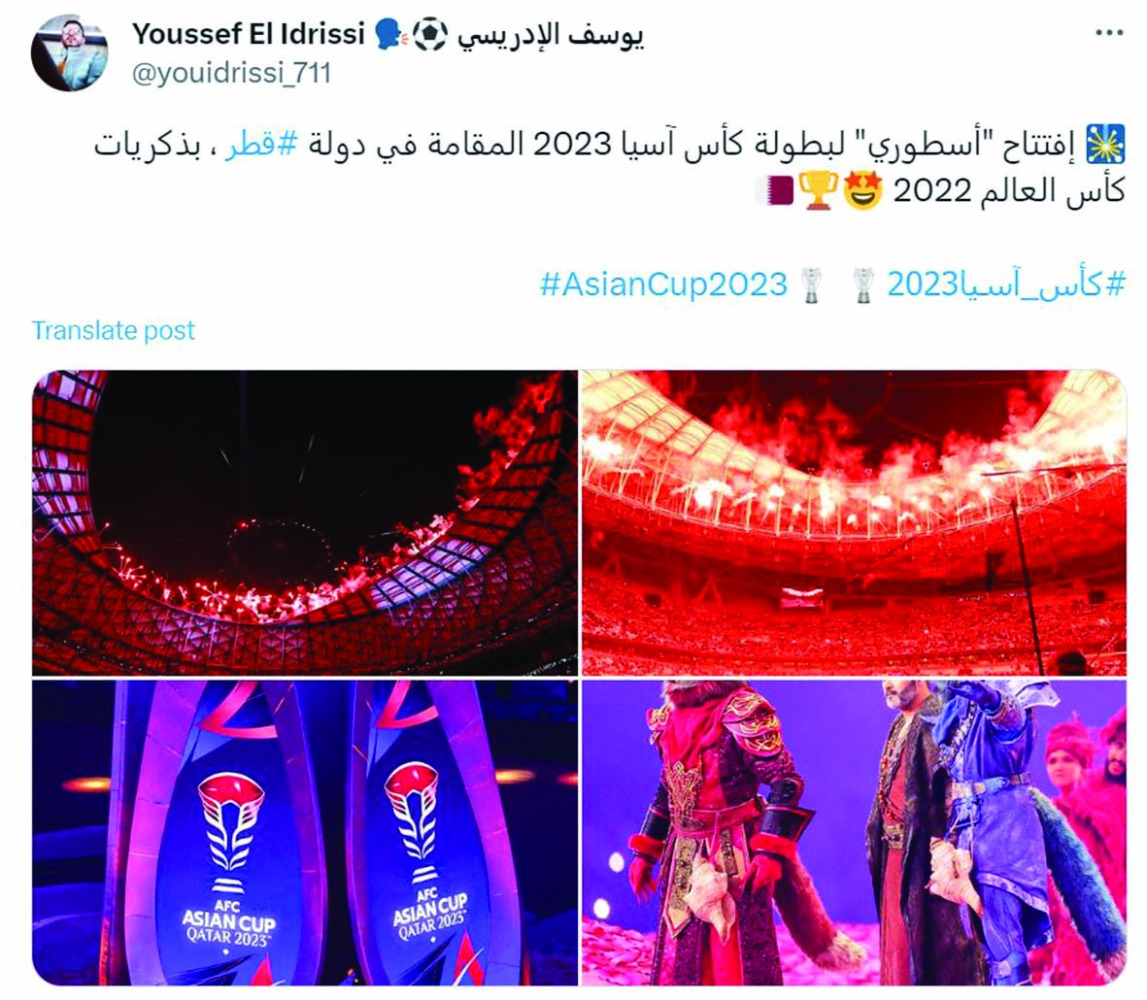Click the @youidrissi_711 handle
This screenshot has height=1000, width=1147.
[231, 73]
